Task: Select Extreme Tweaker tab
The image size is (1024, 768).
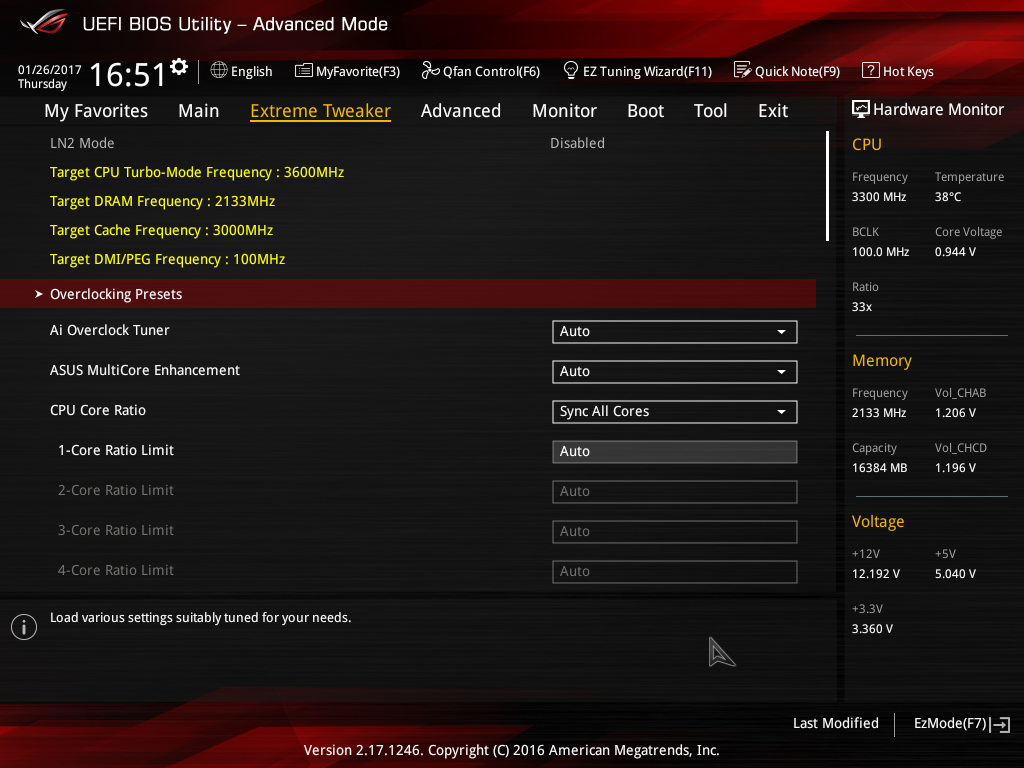Action: [321, 111]
